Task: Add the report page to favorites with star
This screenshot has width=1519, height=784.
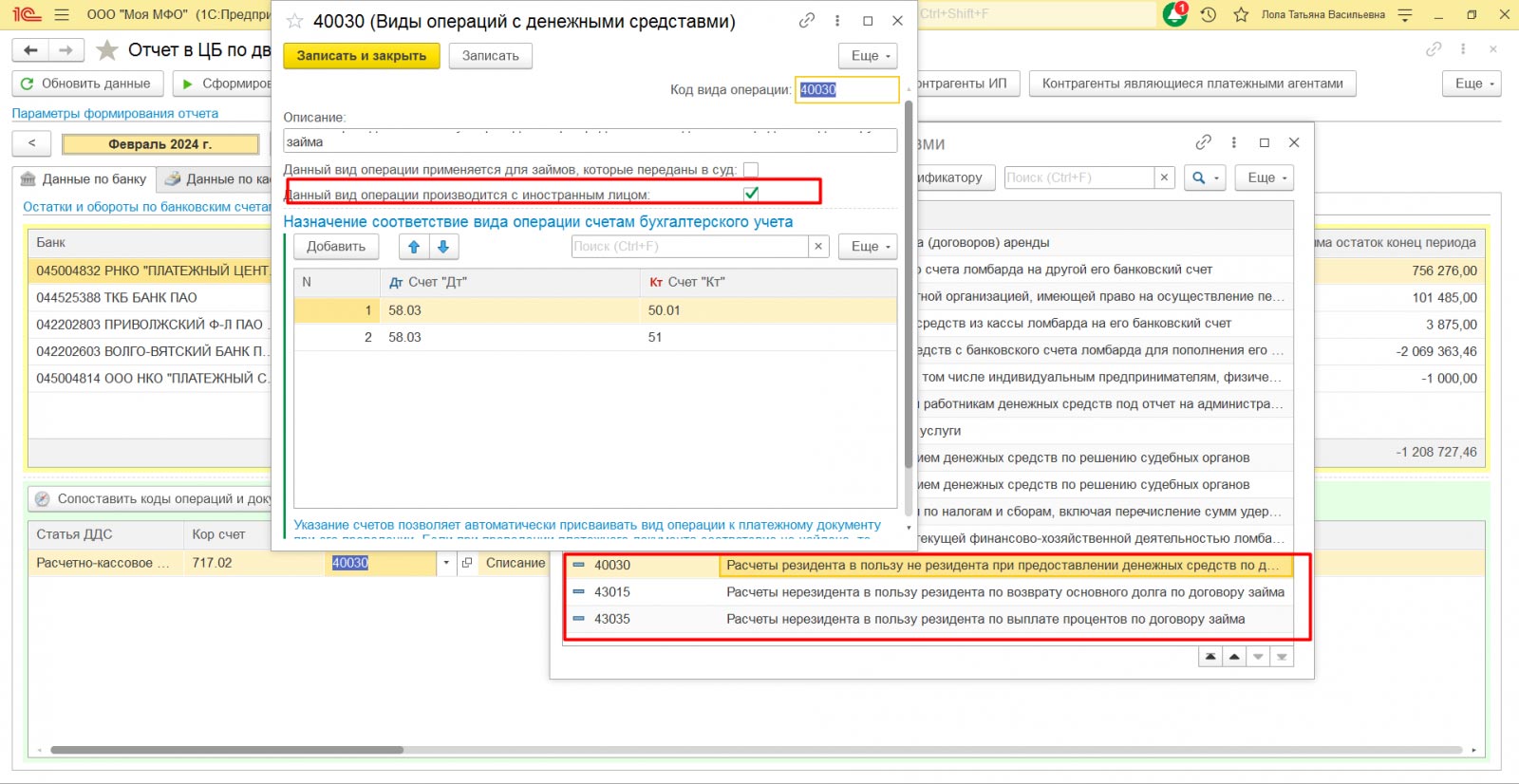Action: tap(107, 49)
